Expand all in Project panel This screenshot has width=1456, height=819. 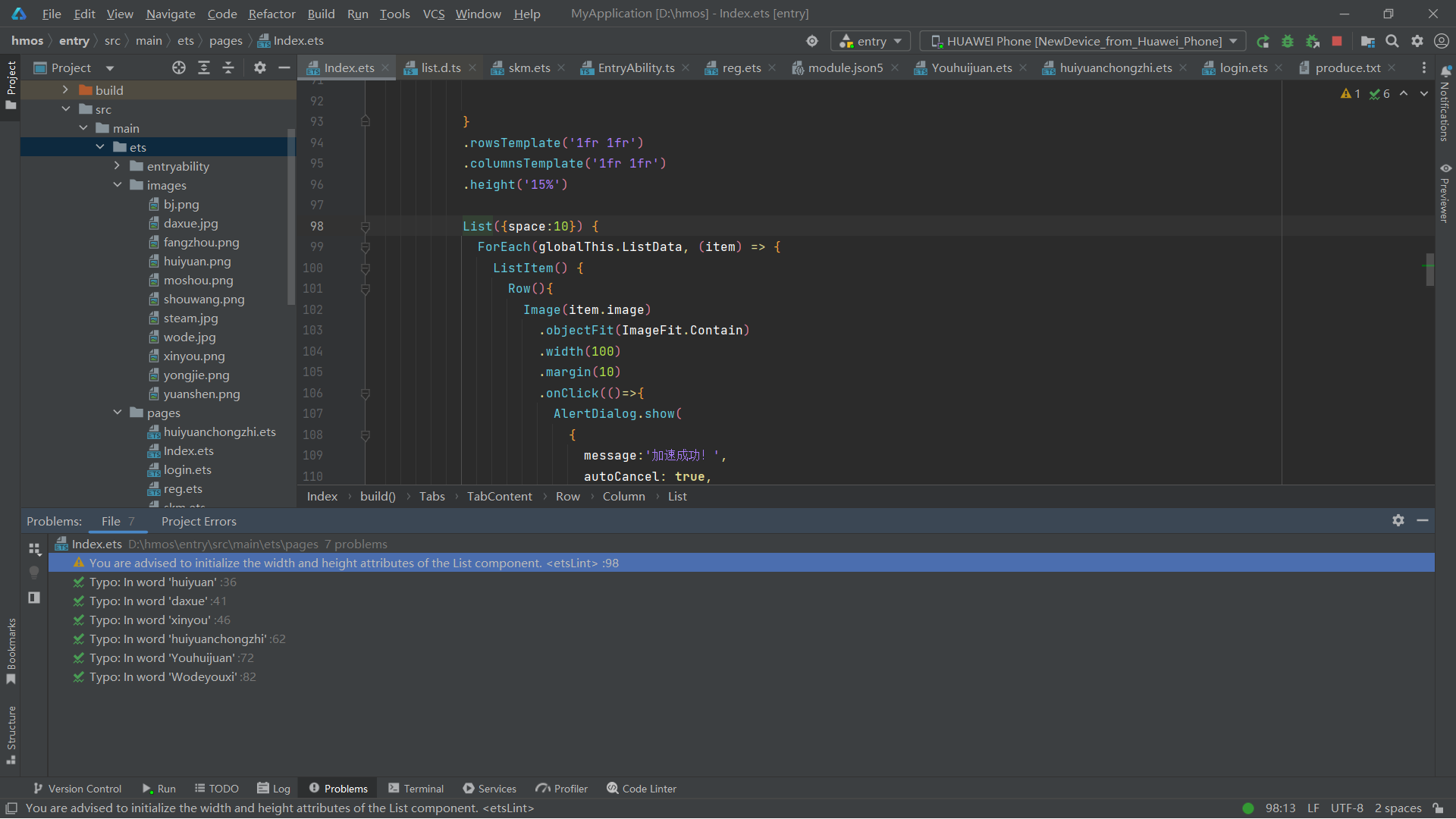[204, 67]
